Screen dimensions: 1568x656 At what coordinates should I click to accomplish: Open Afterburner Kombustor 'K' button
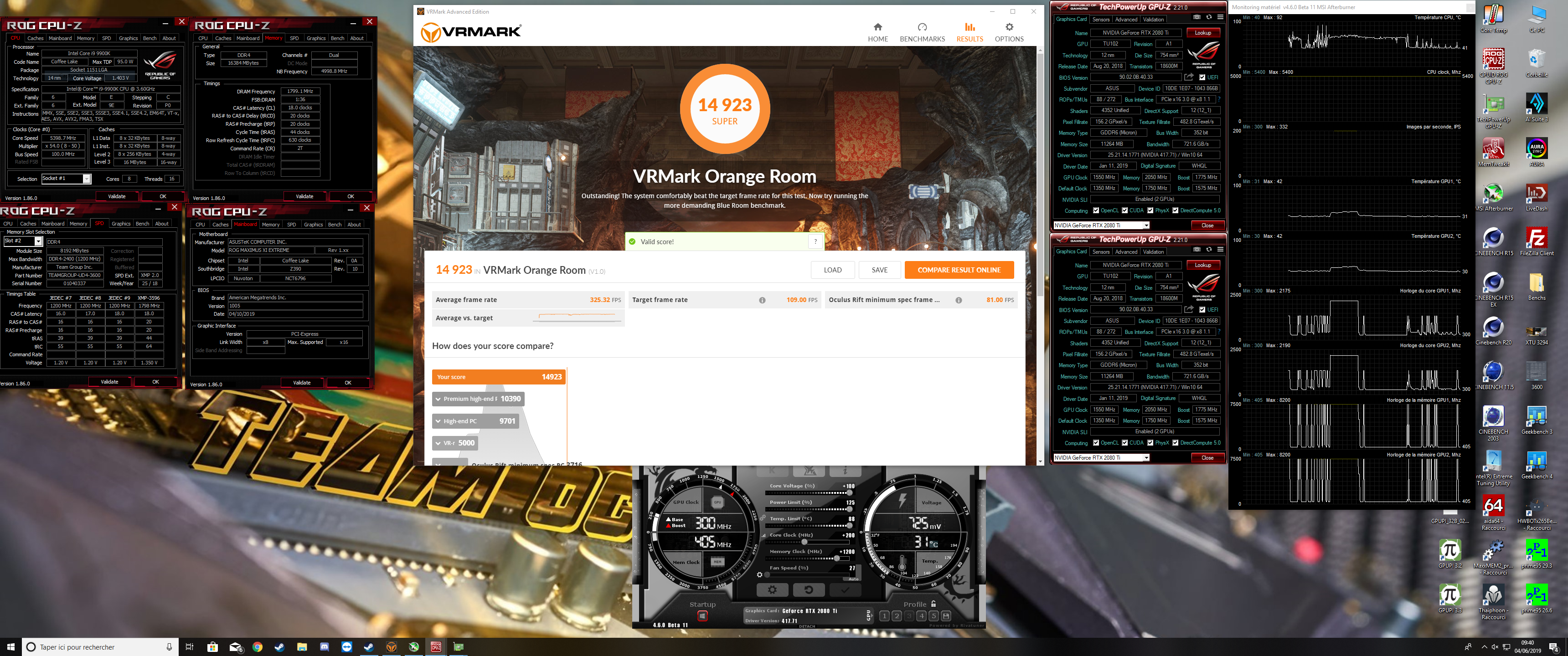click(x=772, y=471)
